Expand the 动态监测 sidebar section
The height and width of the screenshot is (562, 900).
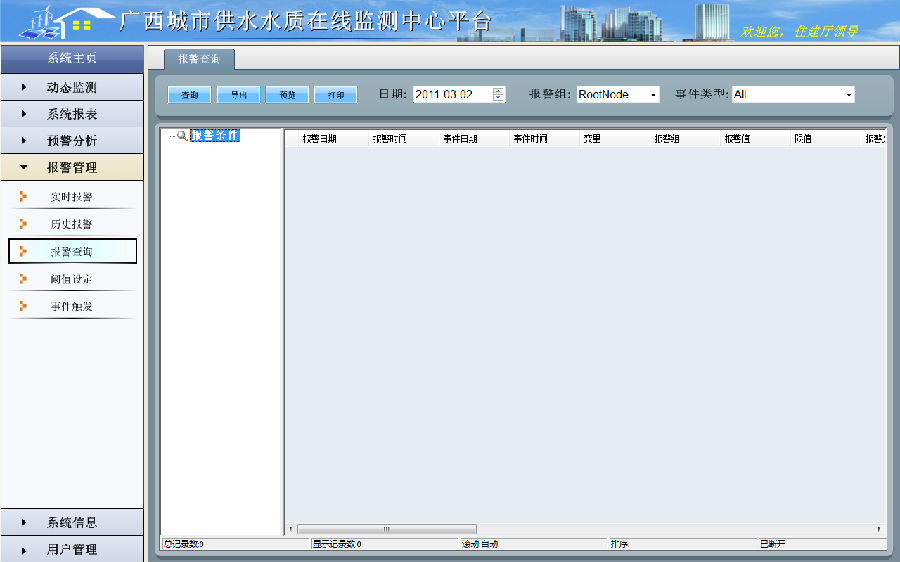tap(72, 88)
